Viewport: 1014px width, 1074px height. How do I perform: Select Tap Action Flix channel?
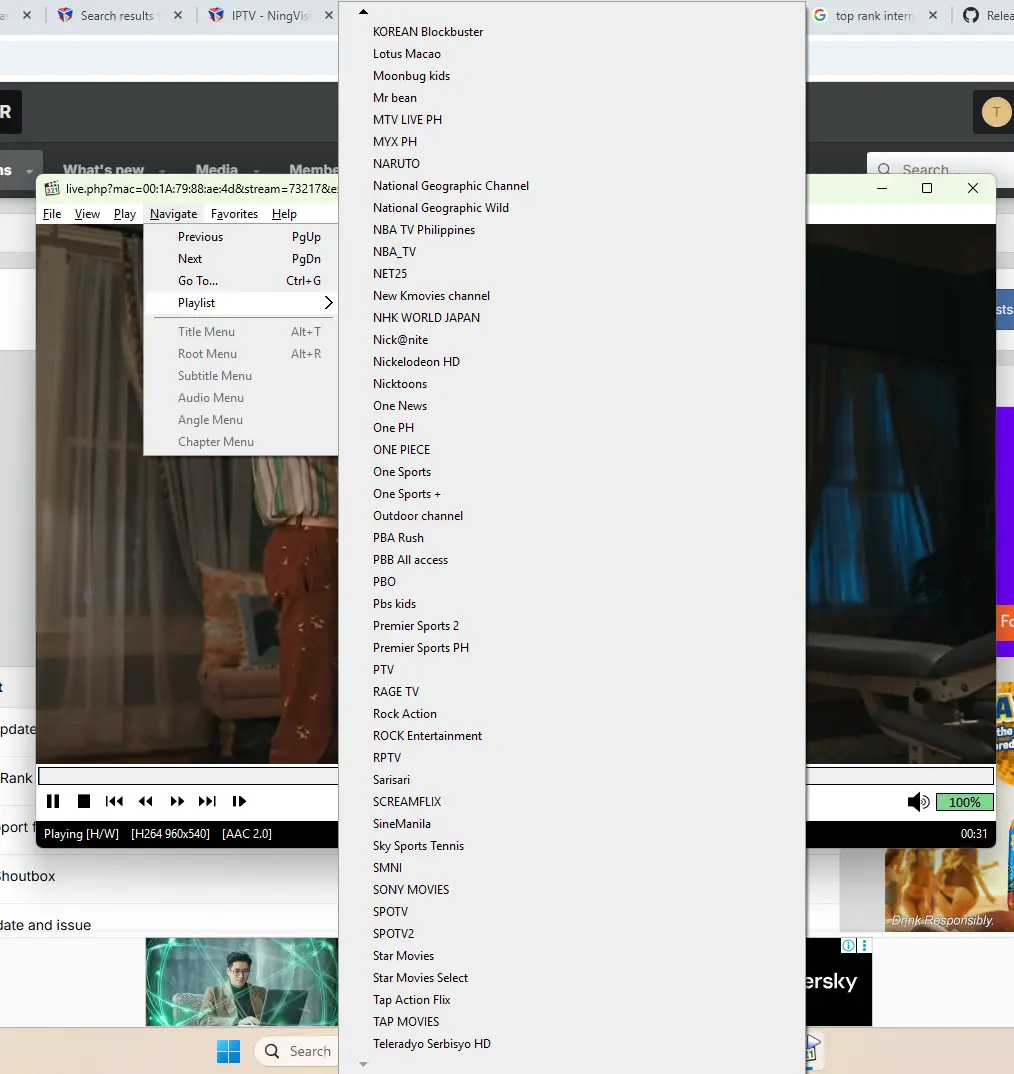pyautogui.click(x=411, y=999)
